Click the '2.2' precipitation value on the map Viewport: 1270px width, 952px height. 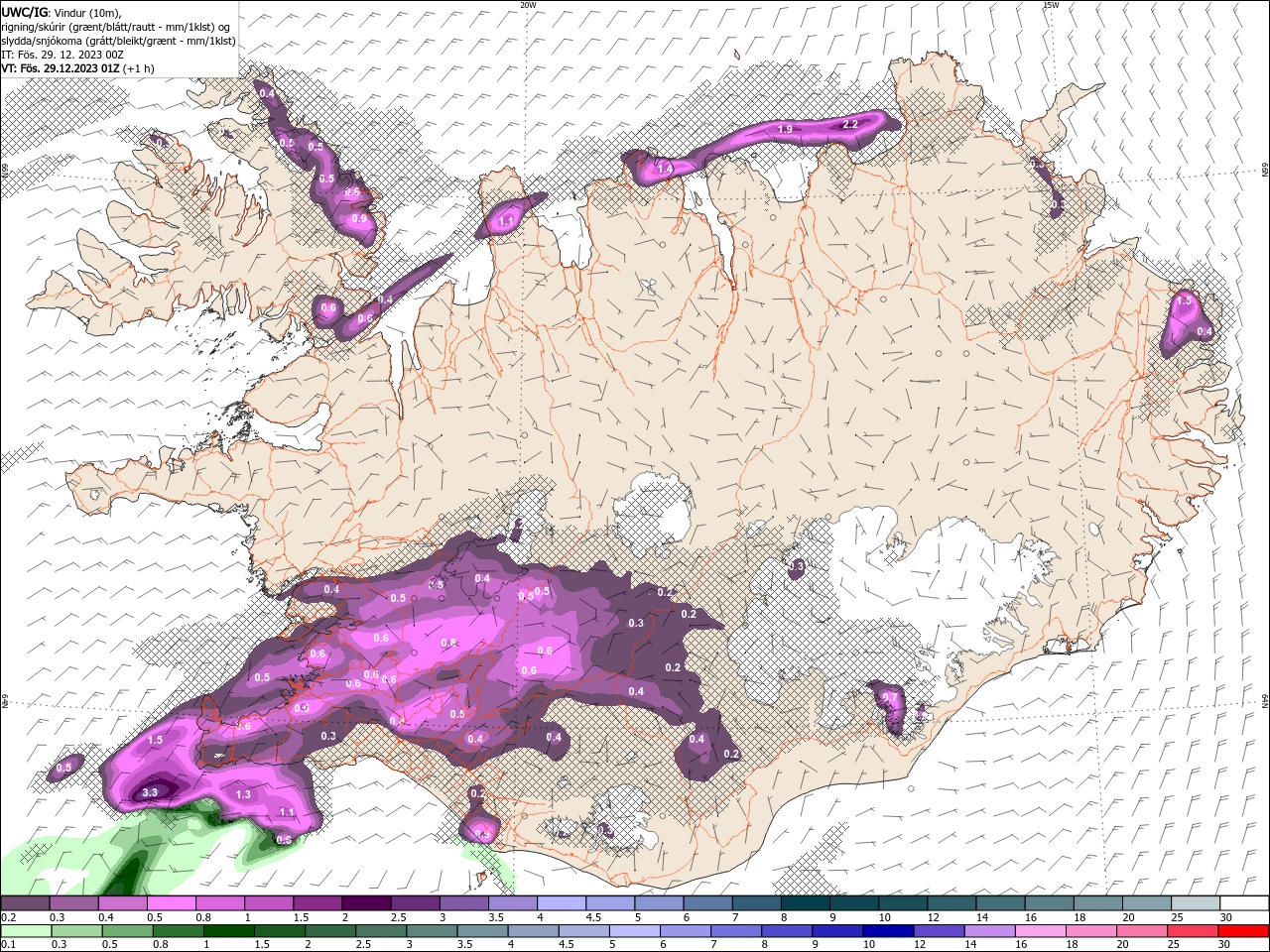click(x=849, y=124)
